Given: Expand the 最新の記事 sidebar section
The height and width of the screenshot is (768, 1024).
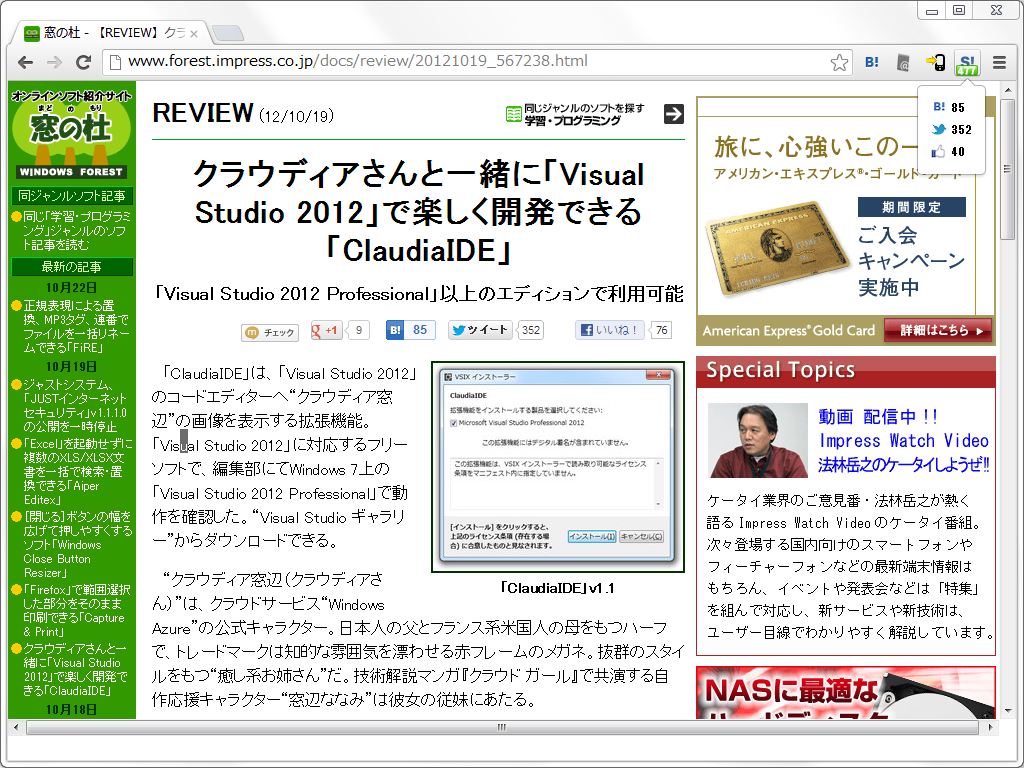Looking at the screenshot, I should point(71,268).
